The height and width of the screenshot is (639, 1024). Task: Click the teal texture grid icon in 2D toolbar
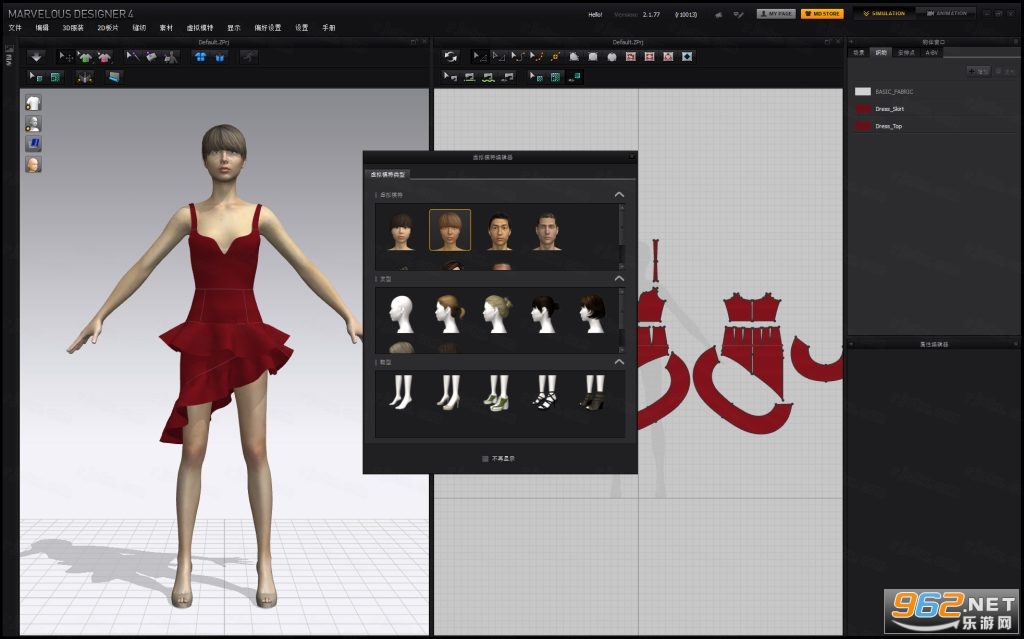click(x=555, y=77)
